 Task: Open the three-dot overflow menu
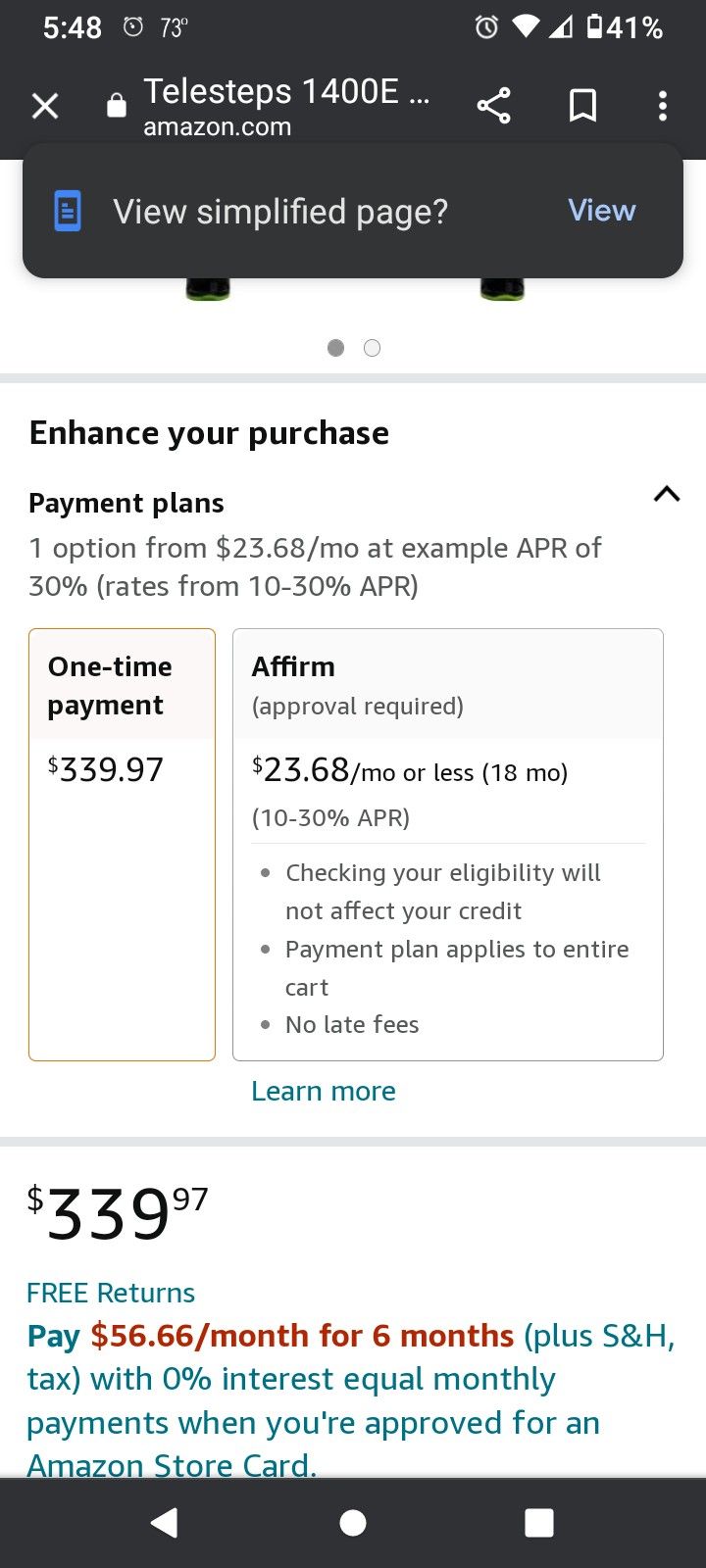[663, 106]
